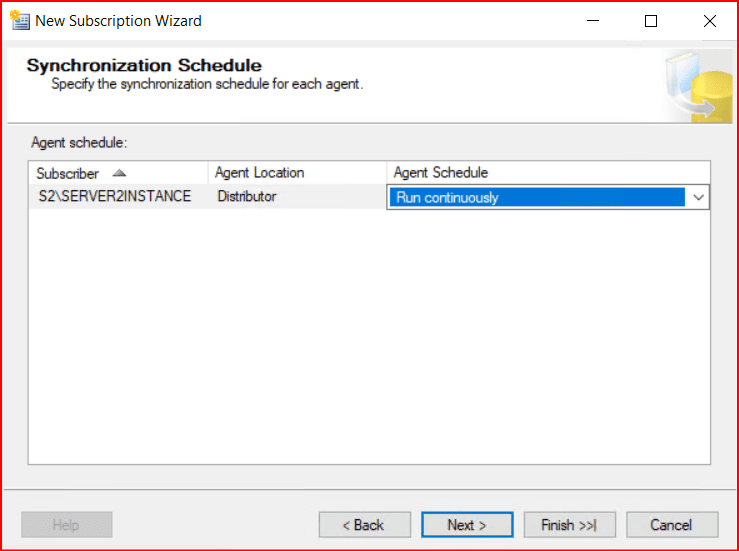
Task: Click the Finish >>| button
Action: pyautogui.click(x=569, y=525)
